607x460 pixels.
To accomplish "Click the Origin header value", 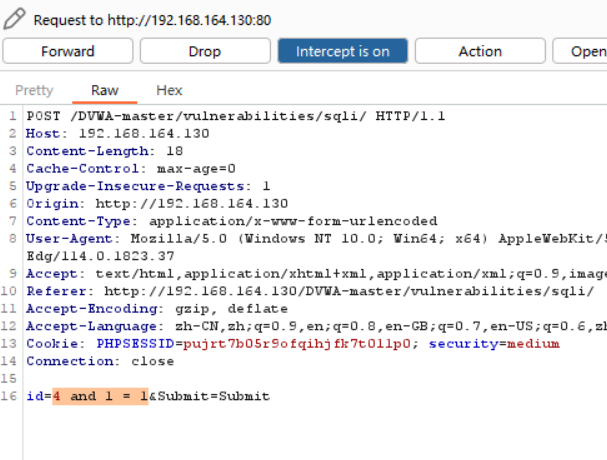I will [x=192, y=204].
